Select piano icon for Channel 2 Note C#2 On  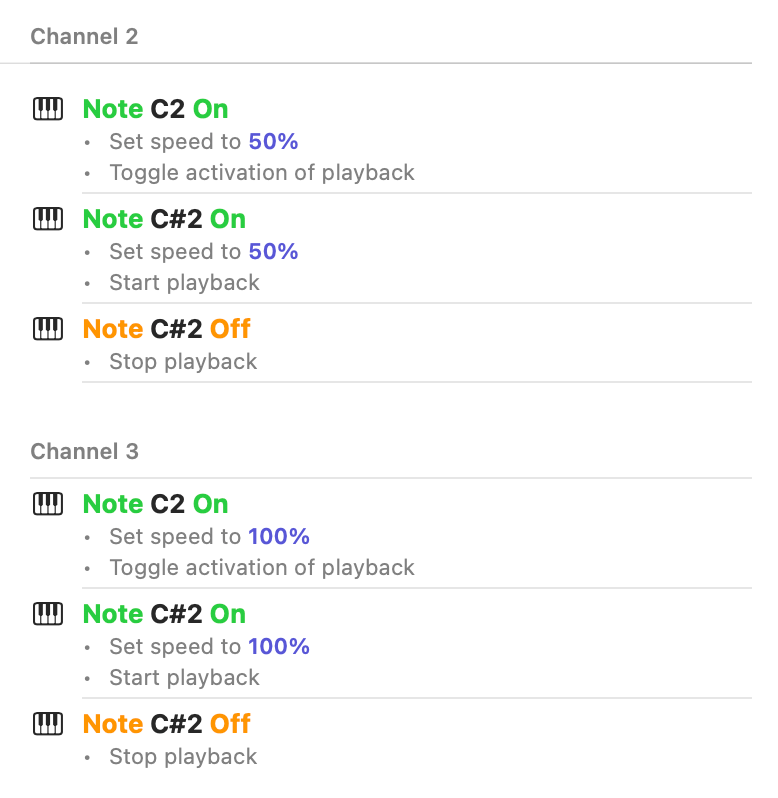[48, 219]
